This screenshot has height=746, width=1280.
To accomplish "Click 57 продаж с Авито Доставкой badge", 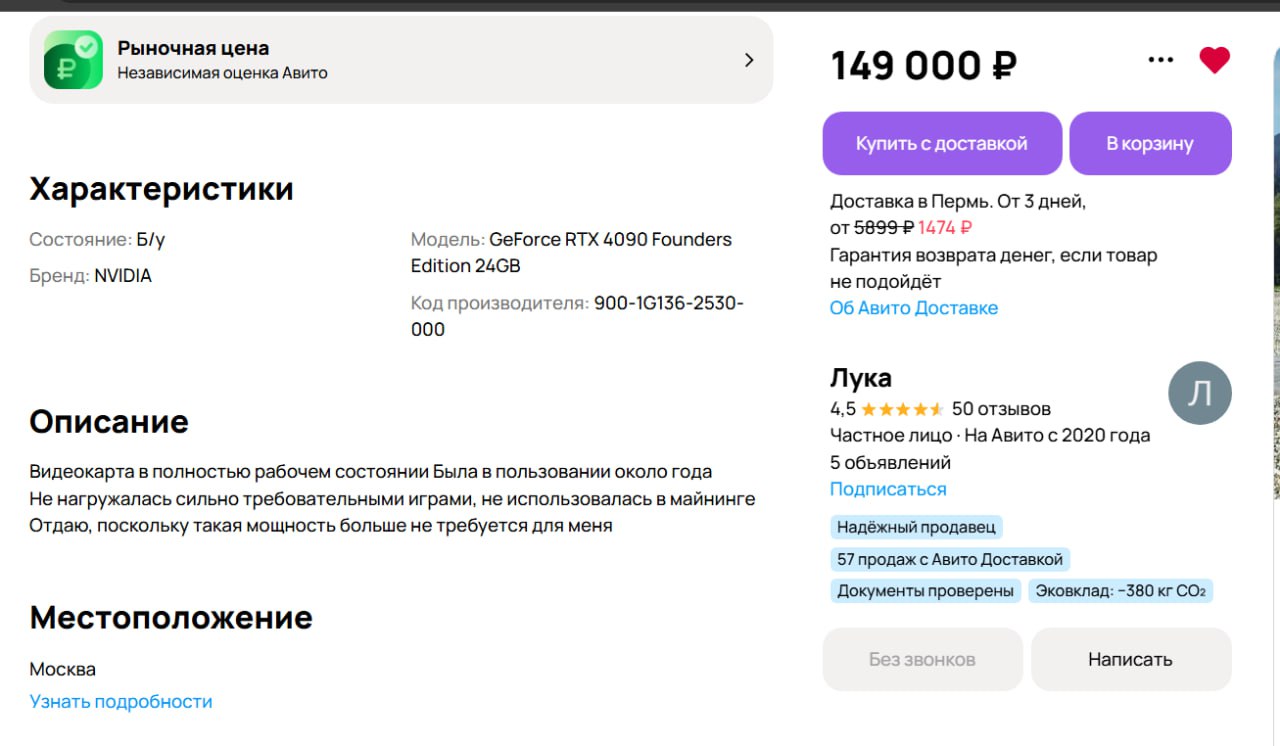I will (950, 559).
